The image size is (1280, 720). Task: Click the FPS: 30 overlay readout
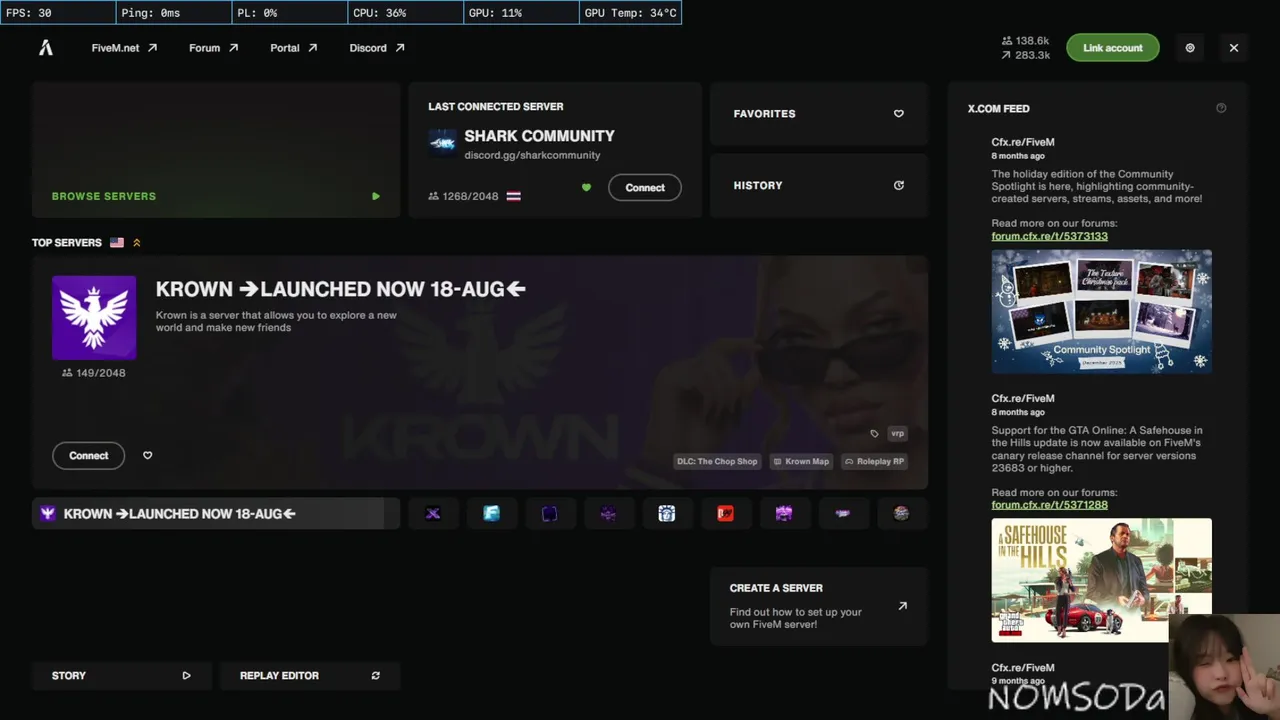tap(57, 13)
